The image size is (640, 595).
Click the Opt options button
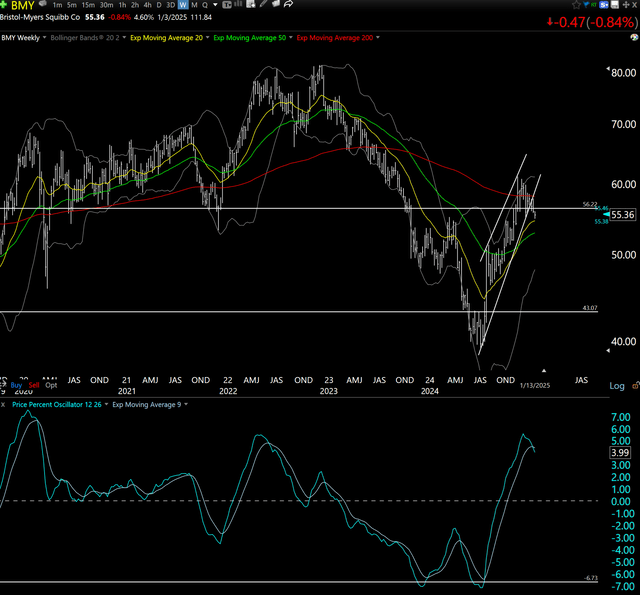51,385
